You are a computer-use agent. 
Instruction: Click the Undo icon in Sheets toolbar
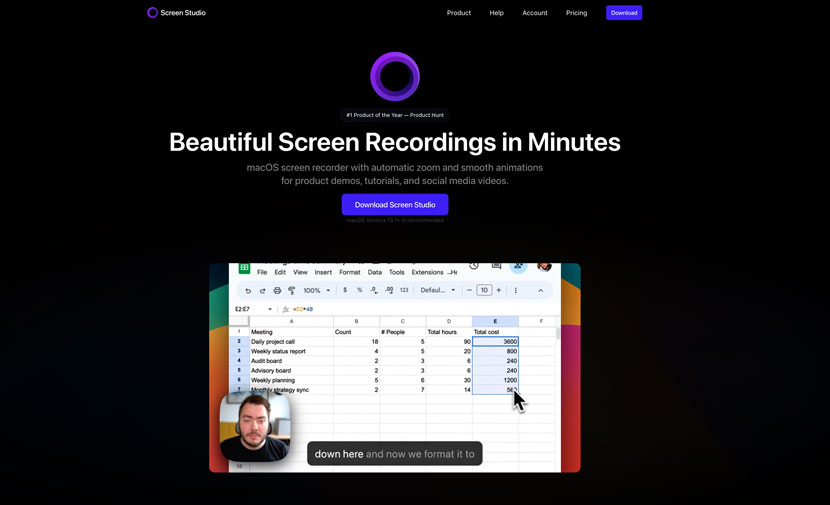coord(248,291)
